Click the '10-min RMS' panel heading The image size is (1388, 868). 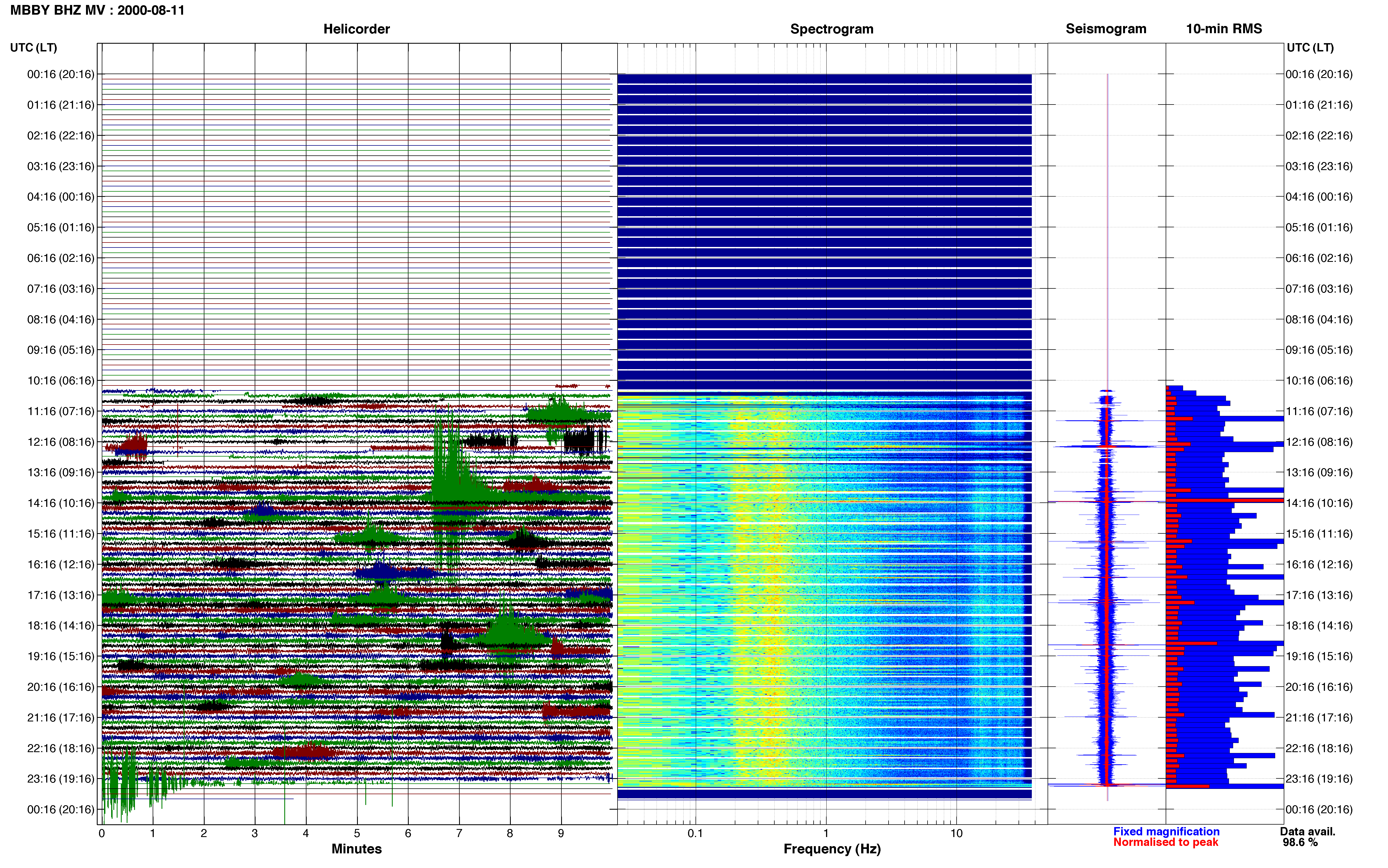tap(1224, 29)
